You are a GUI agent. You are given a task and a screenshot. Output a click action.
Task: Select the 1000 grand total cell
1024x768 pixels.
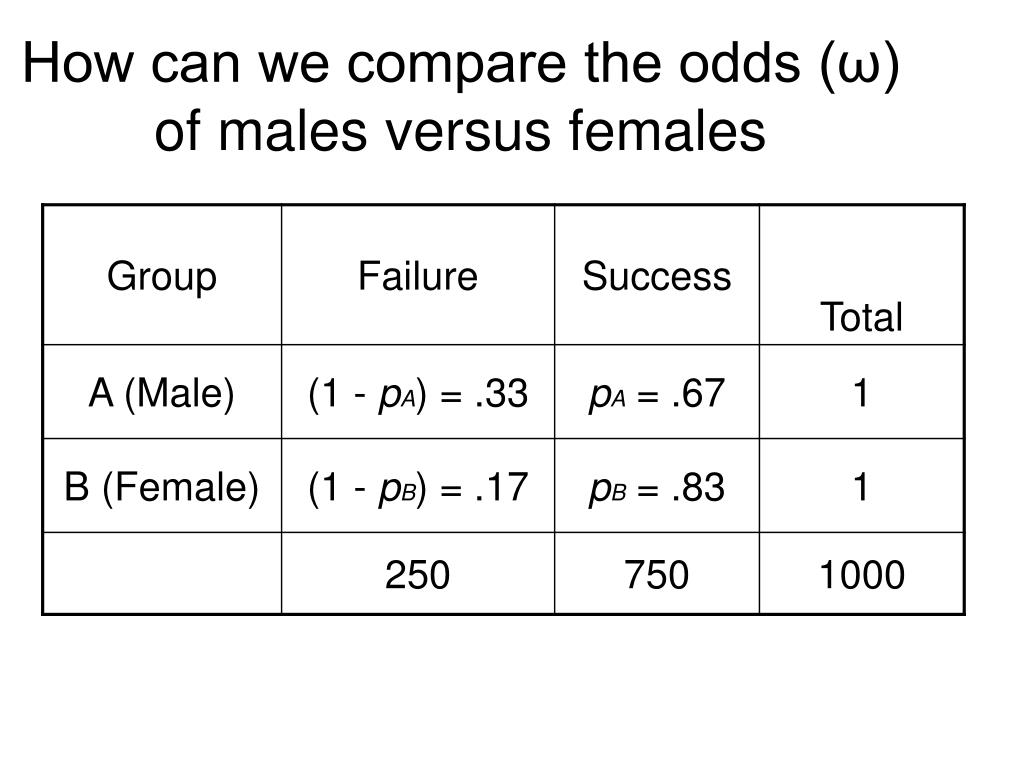point(862,573)
